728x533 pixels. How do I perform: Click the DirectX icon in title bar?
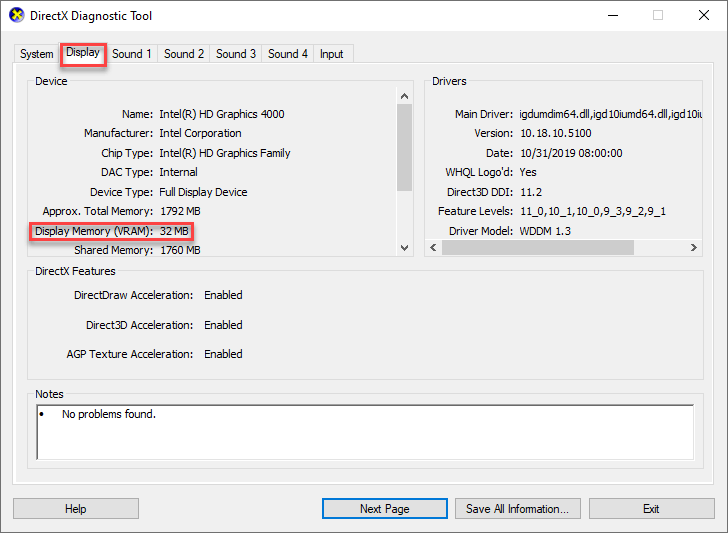[16, 16]
